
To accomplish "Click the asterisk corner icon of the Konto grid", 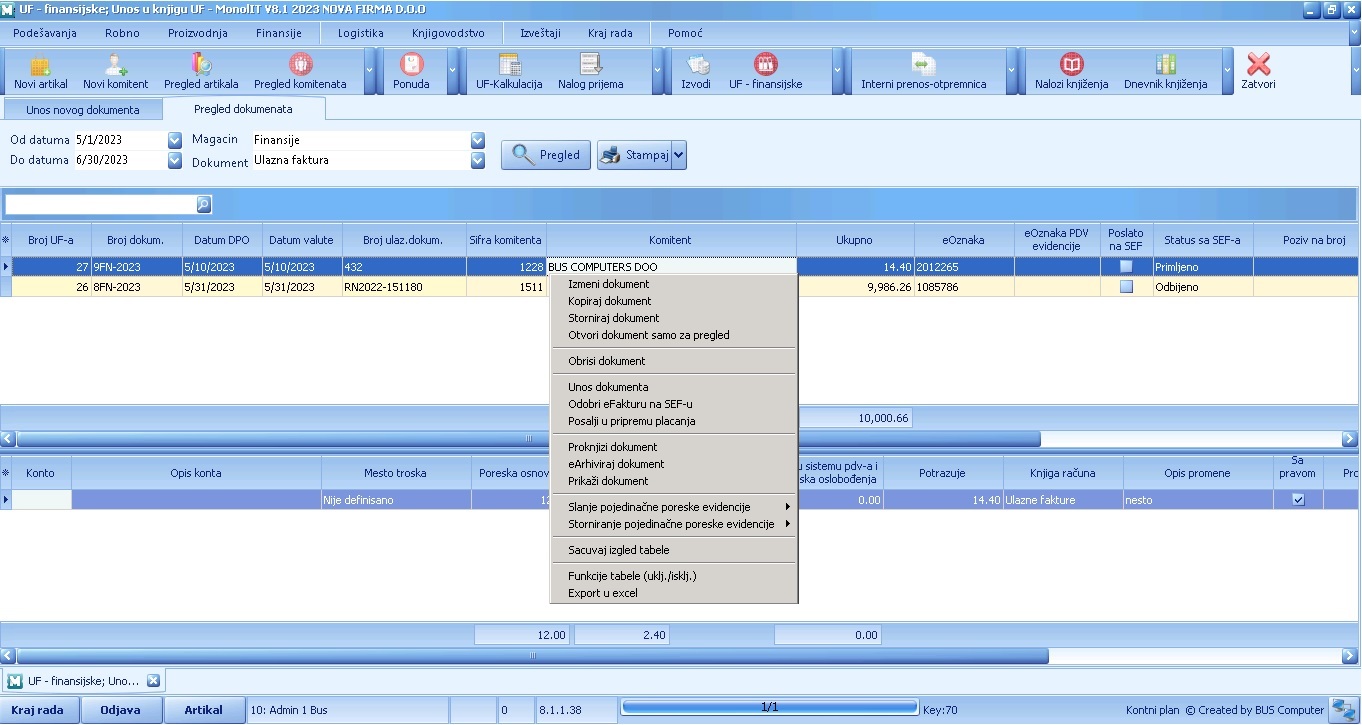I will (6, 473).
